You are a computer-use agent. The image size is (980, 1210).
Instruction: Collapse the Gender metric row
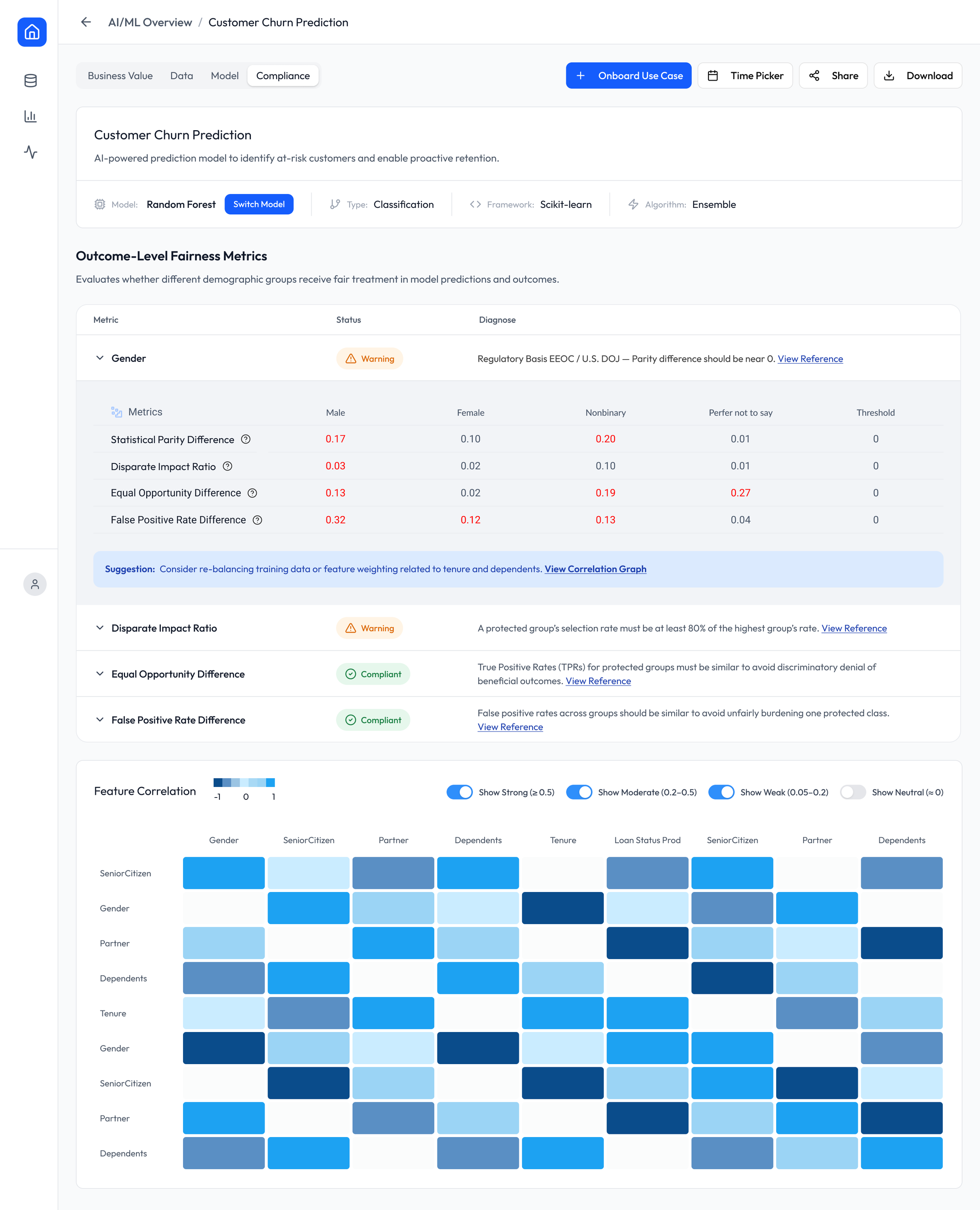click(100, 358)
